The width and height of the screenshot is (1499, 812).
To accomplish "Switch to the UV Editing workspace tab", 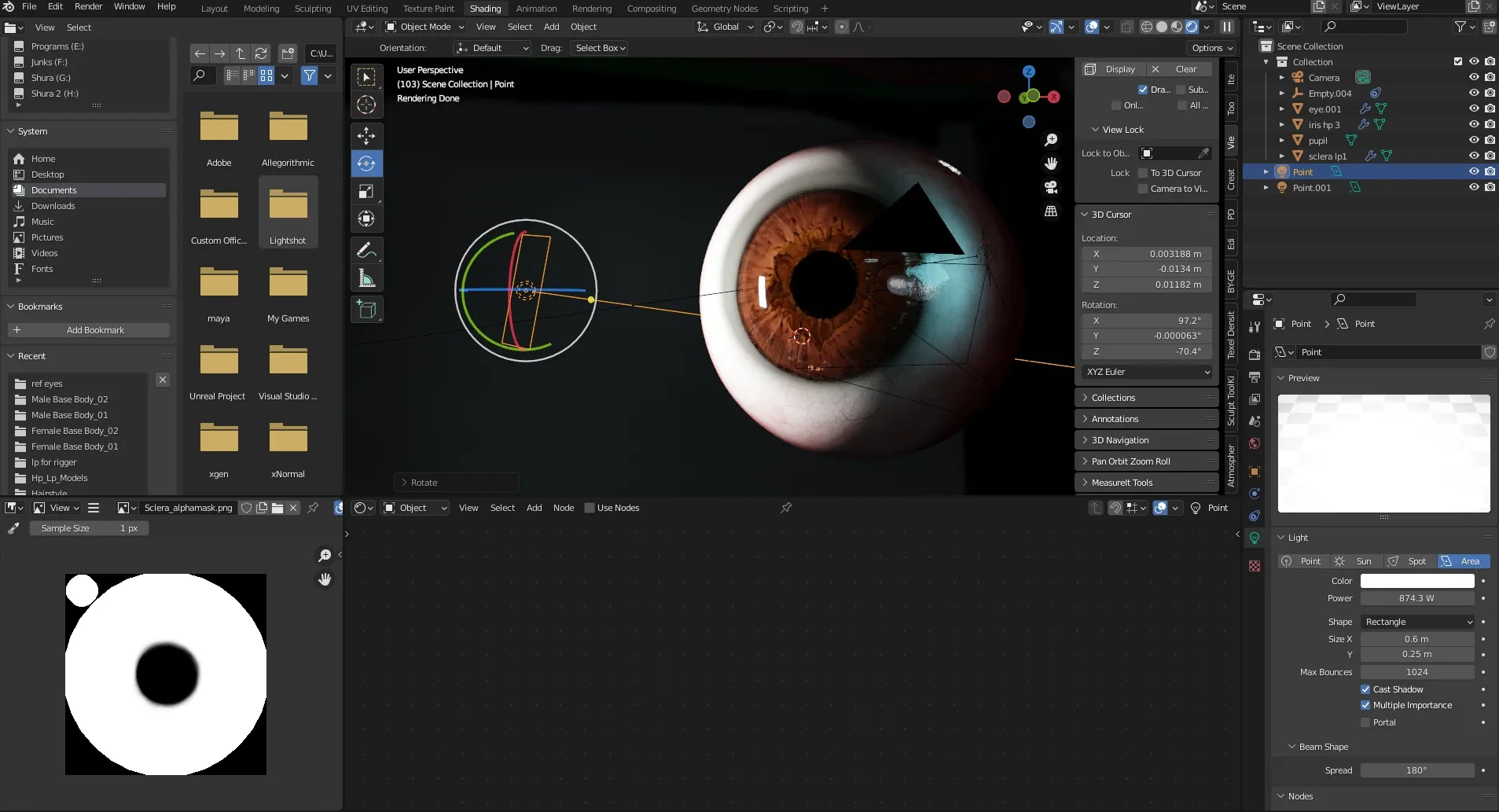I will coord(367,9).
